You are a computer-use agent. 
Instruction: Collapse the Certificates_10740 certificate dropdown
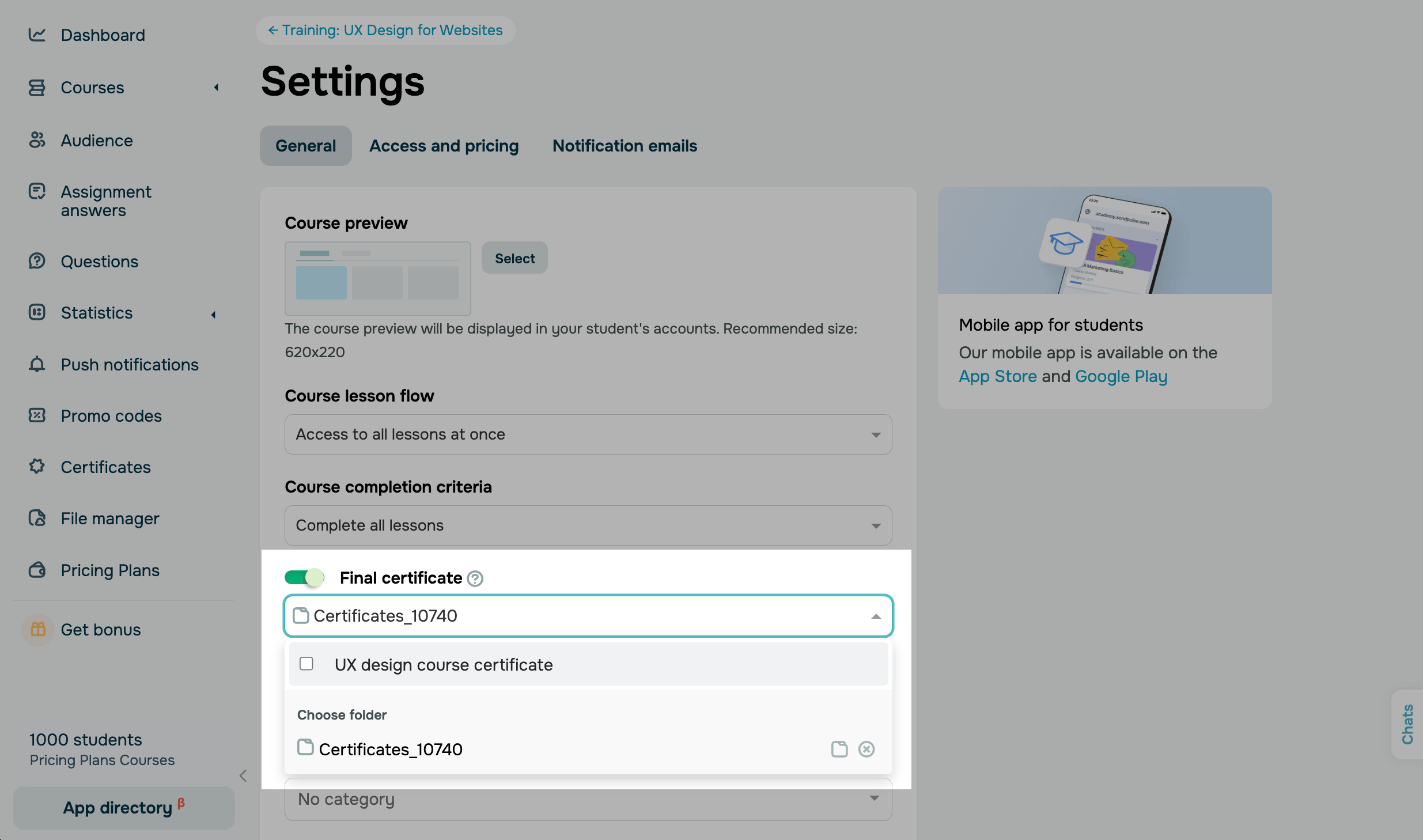tap(876, 616)
